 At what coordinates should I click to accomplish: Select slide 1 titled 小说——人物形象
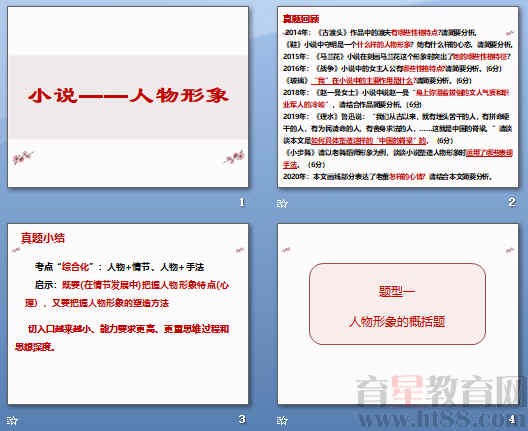point(128,97)
